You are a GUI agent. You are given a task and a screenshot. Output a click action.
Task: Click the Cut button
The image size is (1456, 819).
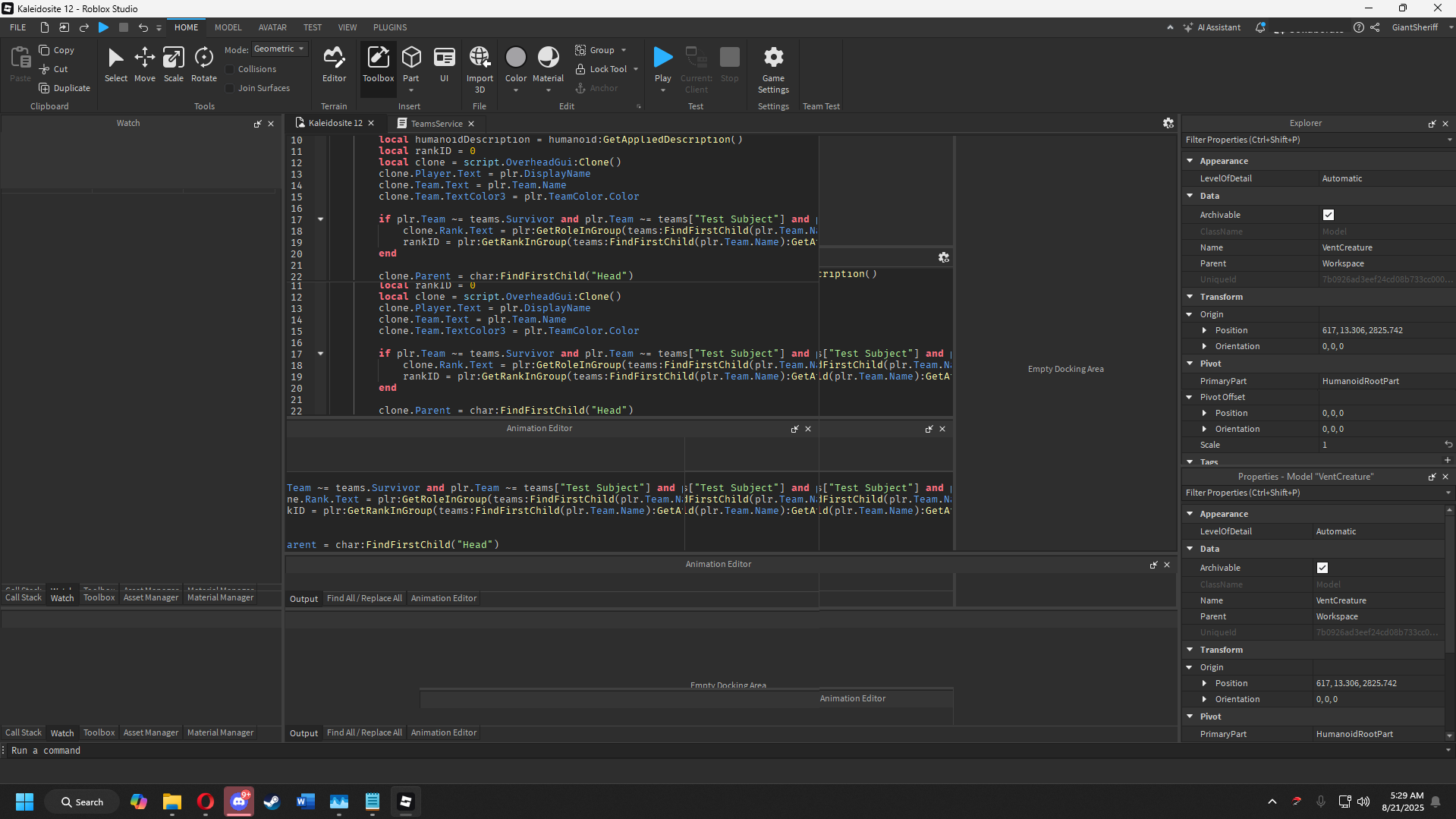click(54, 69)
